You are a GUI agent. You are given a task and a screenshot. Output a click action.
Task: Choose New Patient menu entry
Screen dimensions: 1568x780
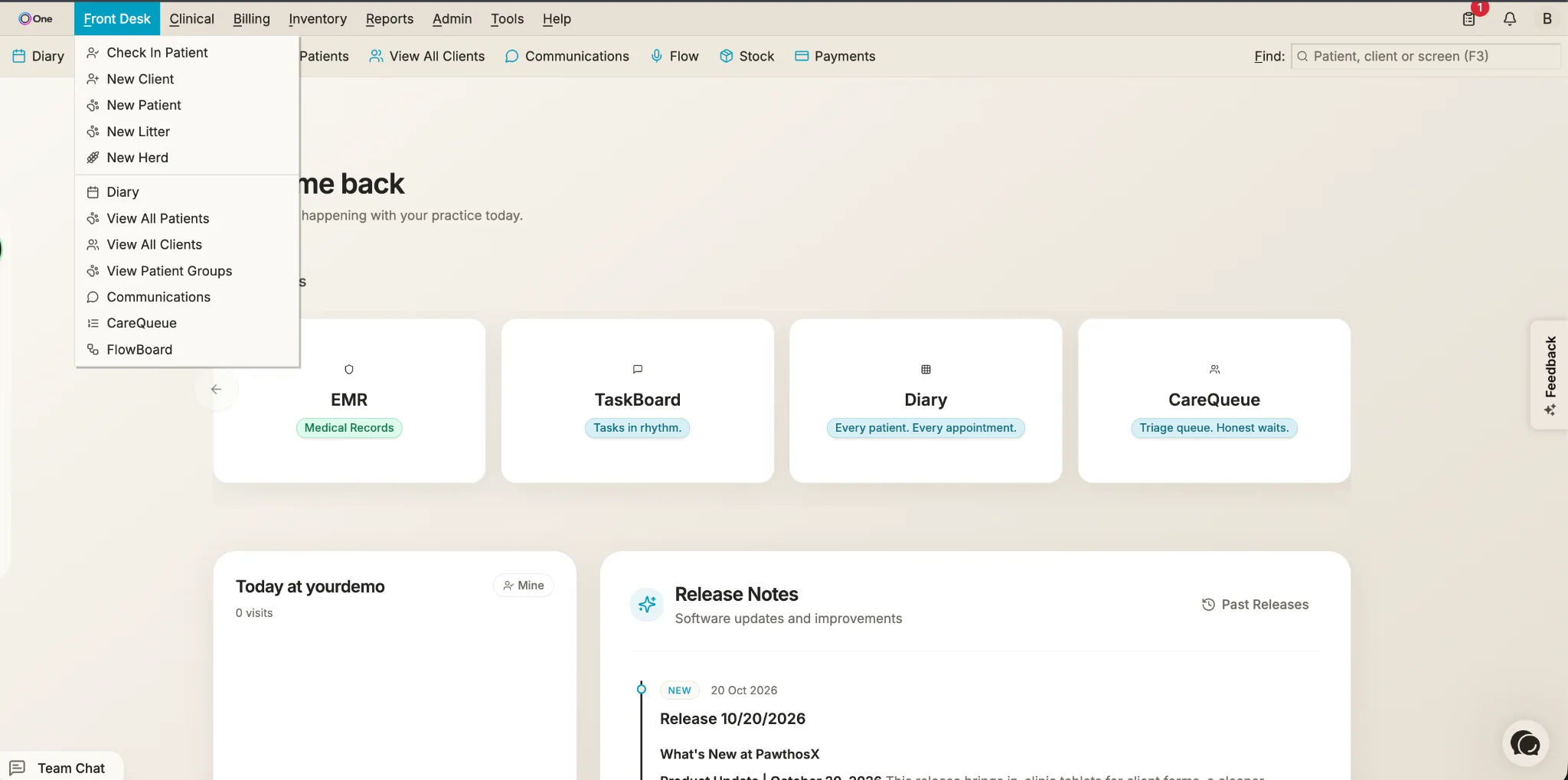point(187,105)
